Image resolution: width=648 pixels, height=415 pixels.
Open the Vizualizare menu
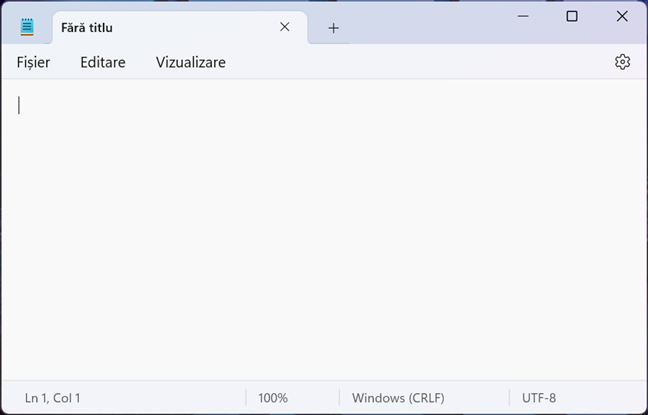(191, 62)
